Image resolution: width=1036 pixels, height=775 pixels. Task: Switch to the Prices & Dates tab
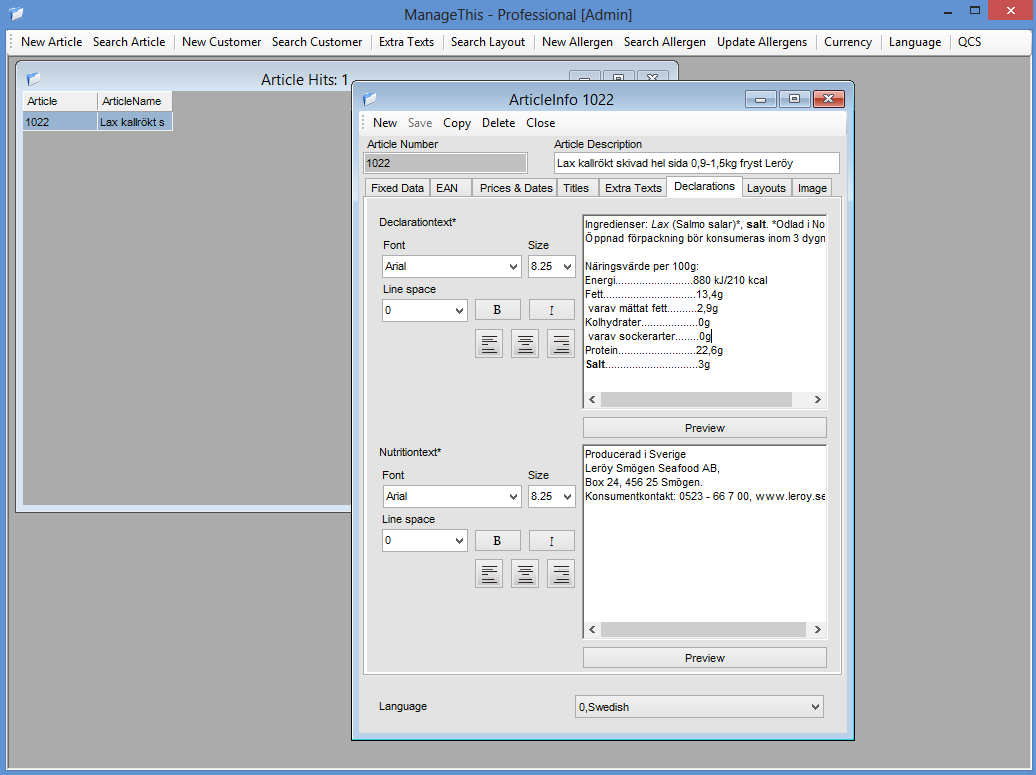[x=515, y=188]
